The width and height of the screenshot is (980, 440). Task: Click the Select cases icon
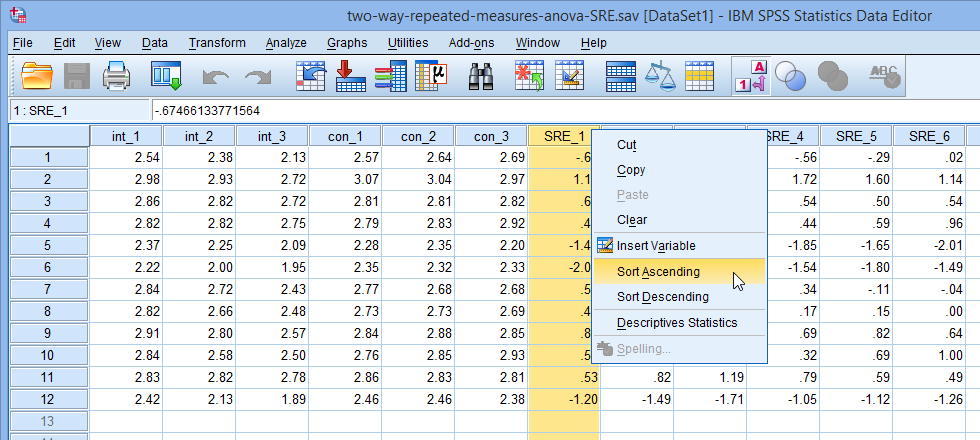tap(700, 76)
